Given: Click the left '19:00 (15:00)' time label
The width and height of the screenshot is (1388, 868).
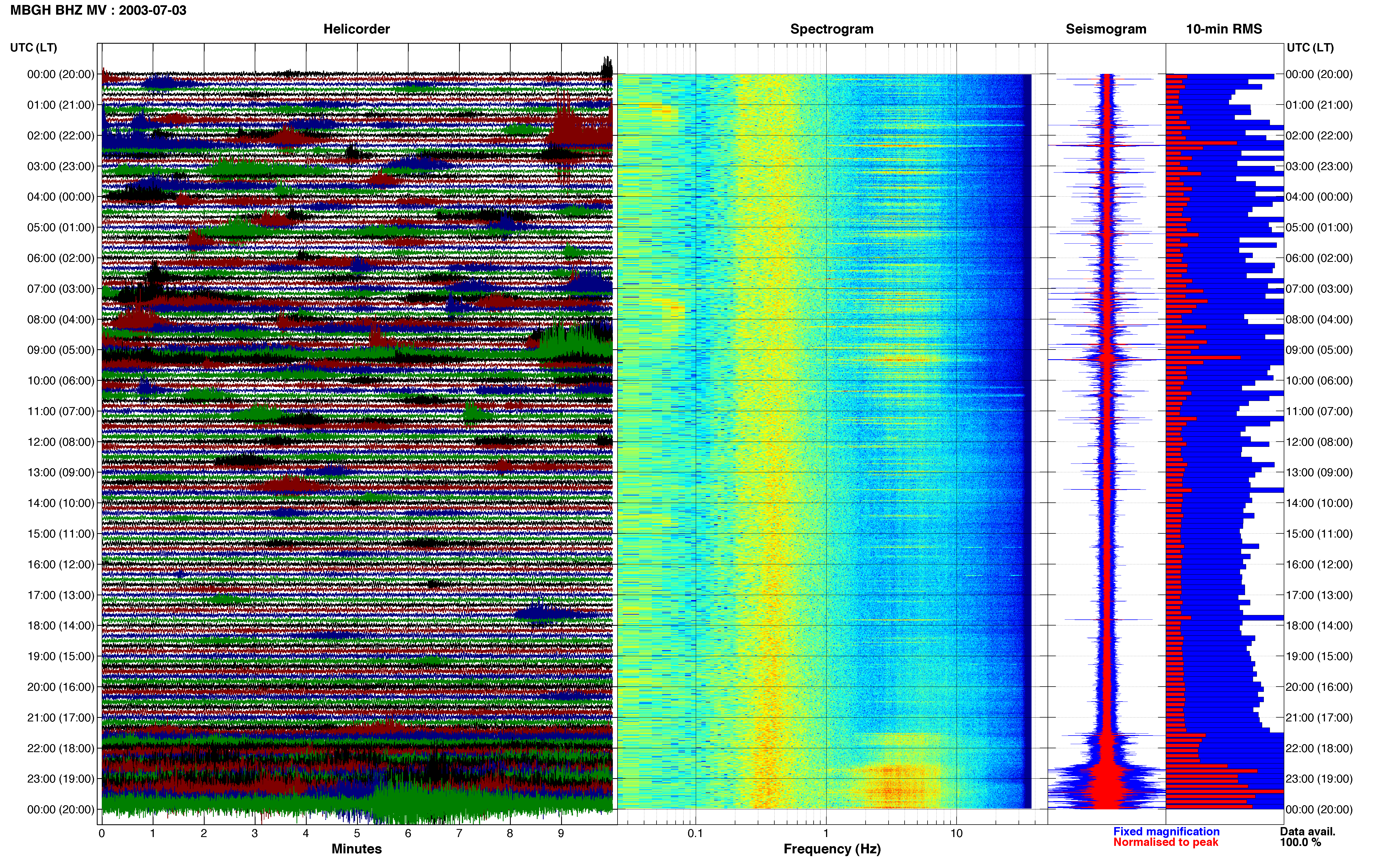Looking at the screenshot, I should tap(61, 656).
